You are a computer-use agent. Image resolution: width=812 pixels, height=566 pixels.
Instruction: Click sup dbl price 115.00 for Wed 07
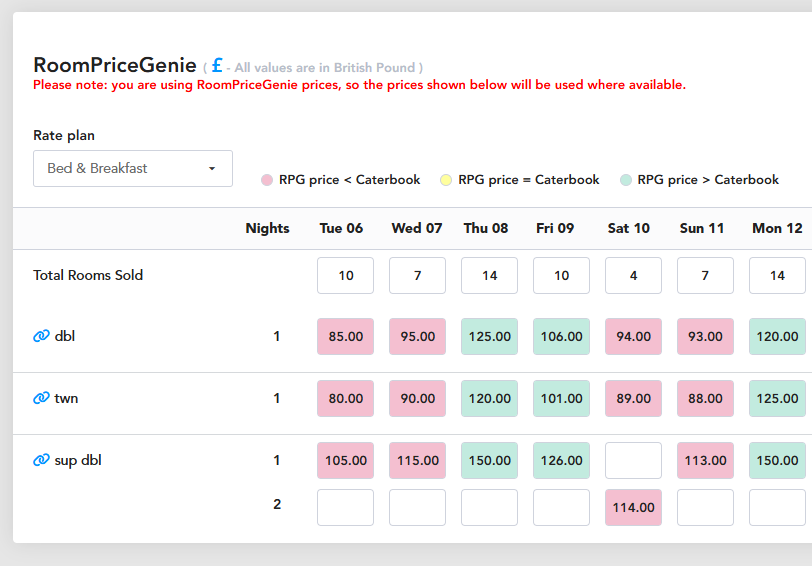click(417, 460)
